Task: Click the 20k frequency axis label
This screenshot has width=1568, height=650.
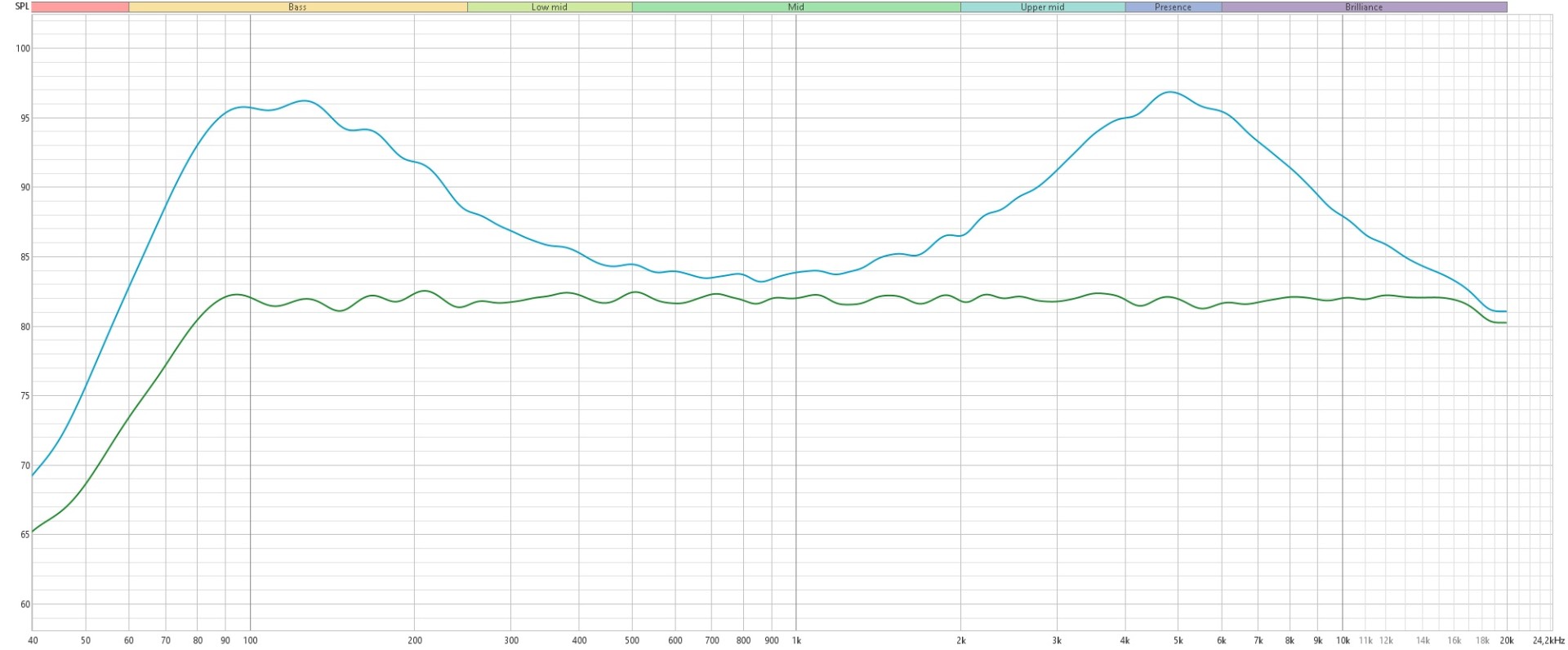Action: click(x=1507, y=641)
